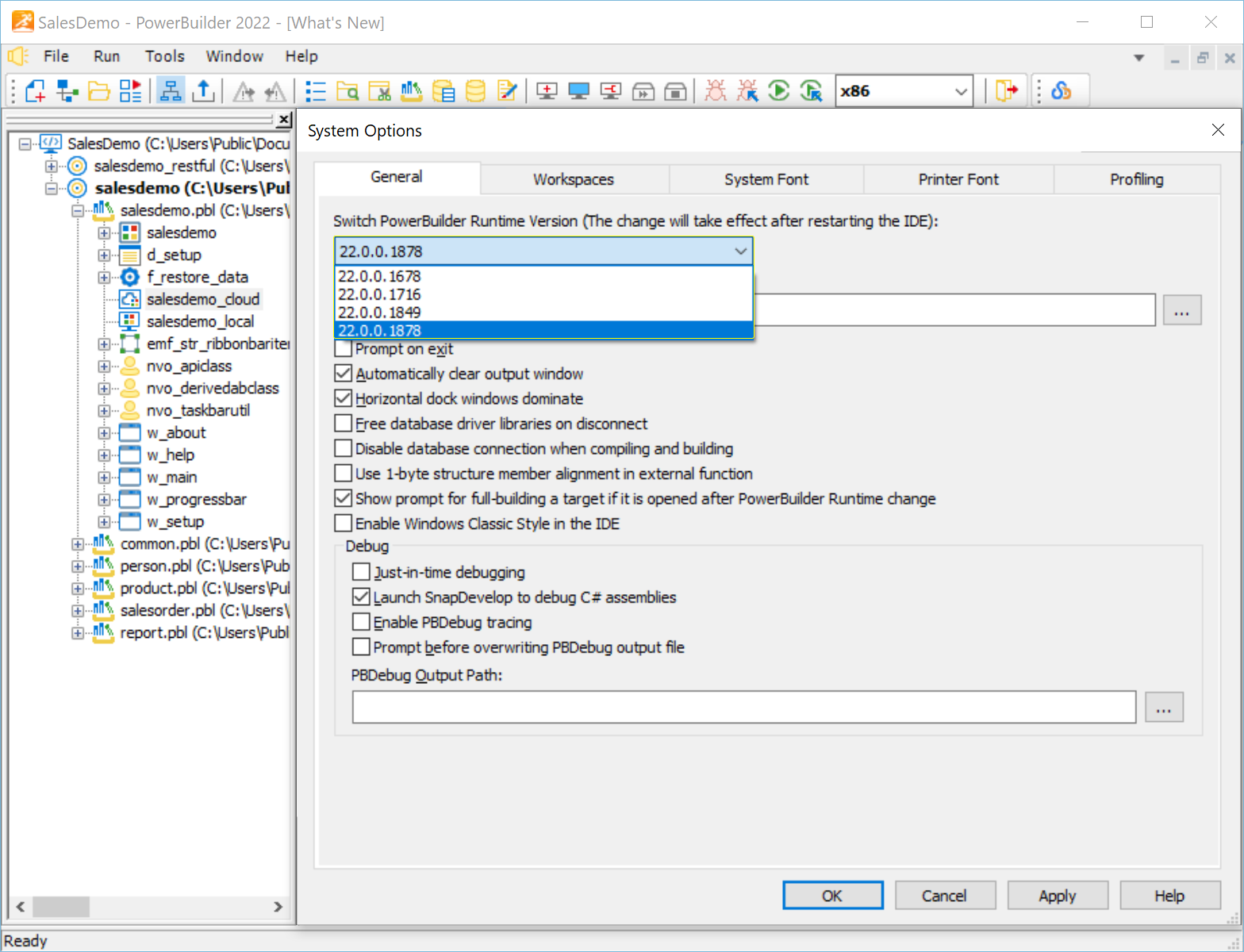Open the File menu
Viewport: 1244px width, 952px height.
point(56,56)
